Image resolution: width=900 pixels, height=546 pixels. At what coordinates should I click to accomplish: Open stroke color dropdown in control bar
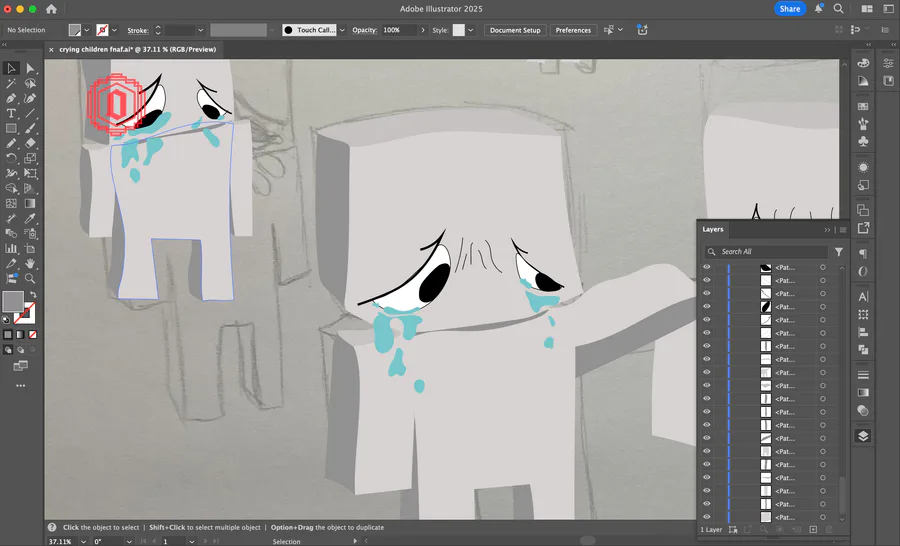pyautogui.click(x=114, y=30)
